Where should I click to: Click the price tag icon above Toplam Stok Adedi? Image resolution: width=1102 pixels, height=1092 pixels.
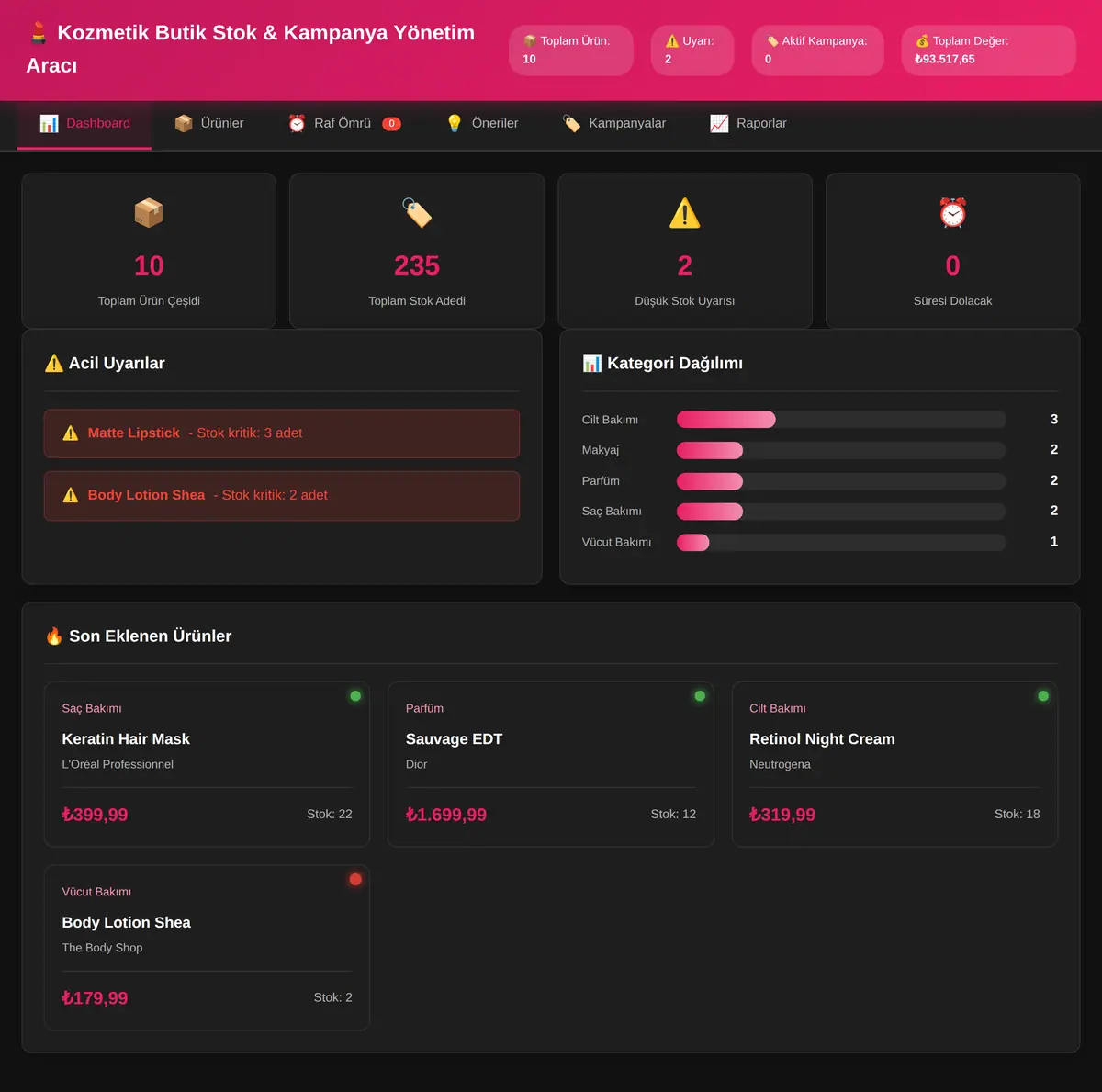pos(417,213)
